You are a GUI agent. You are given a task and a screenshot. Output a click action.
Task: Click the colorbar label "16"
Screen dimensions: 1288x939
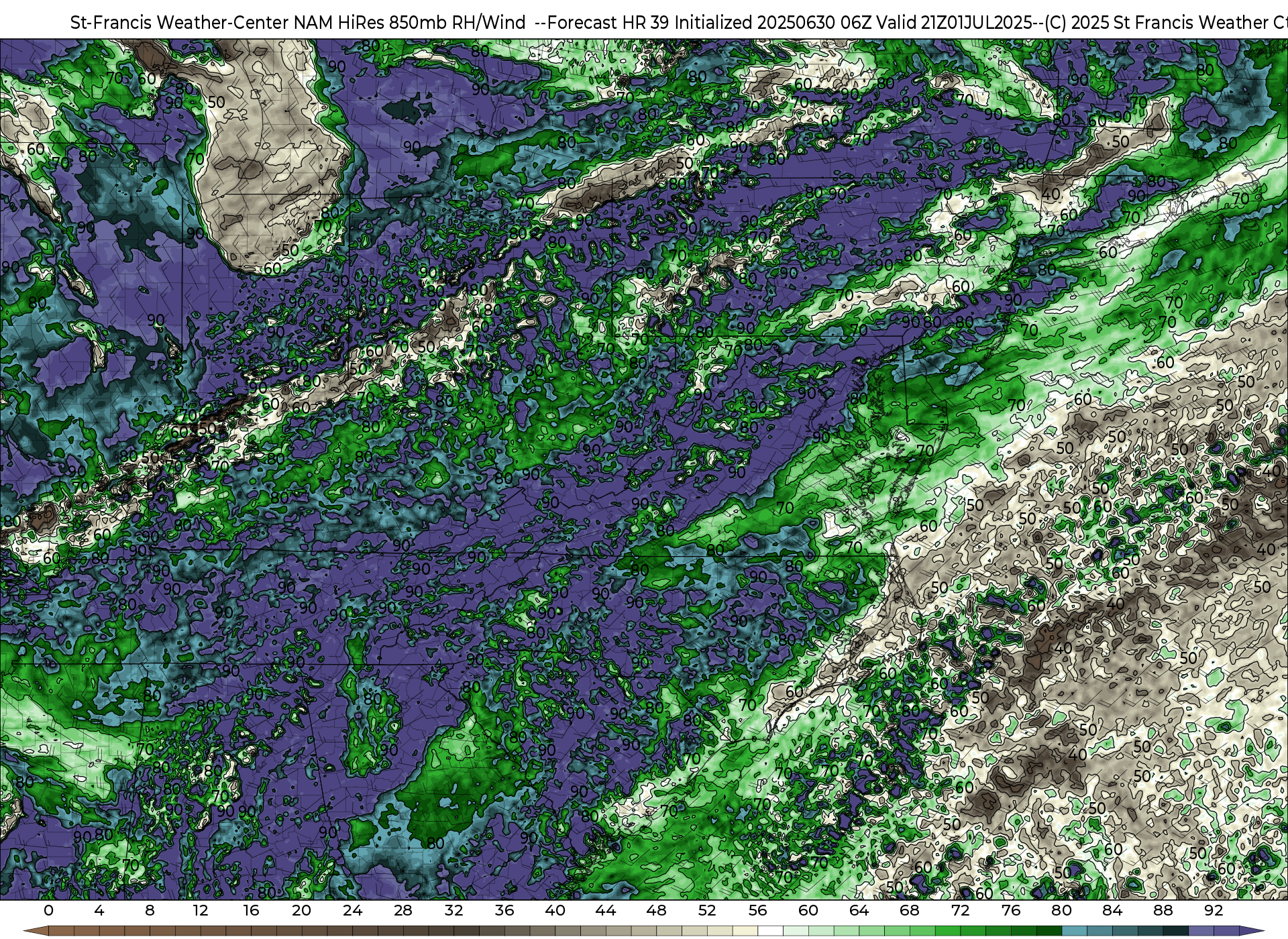pyautogui.click(x=251, y=911)
